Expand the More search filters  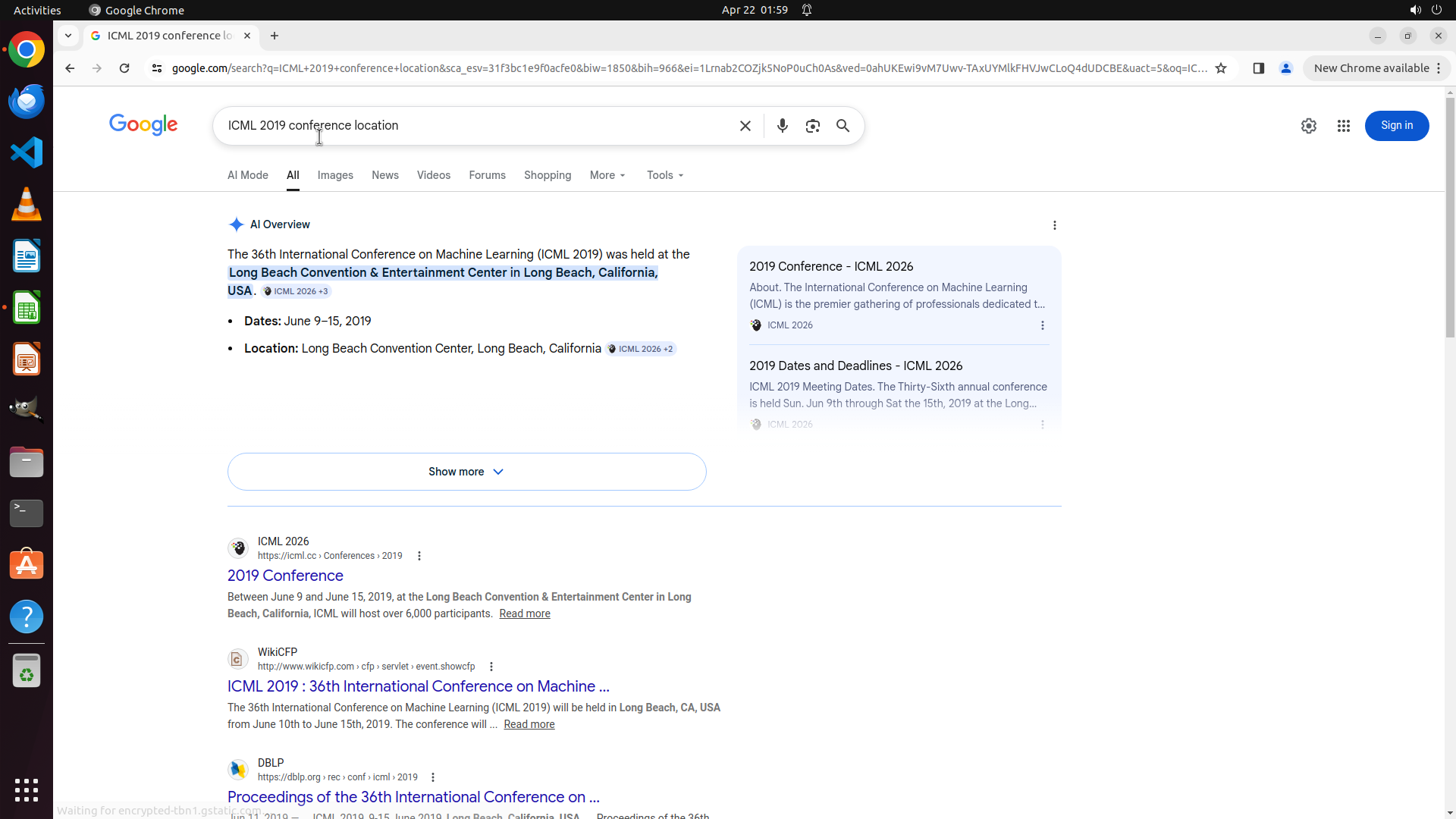[x=607, y=175]
